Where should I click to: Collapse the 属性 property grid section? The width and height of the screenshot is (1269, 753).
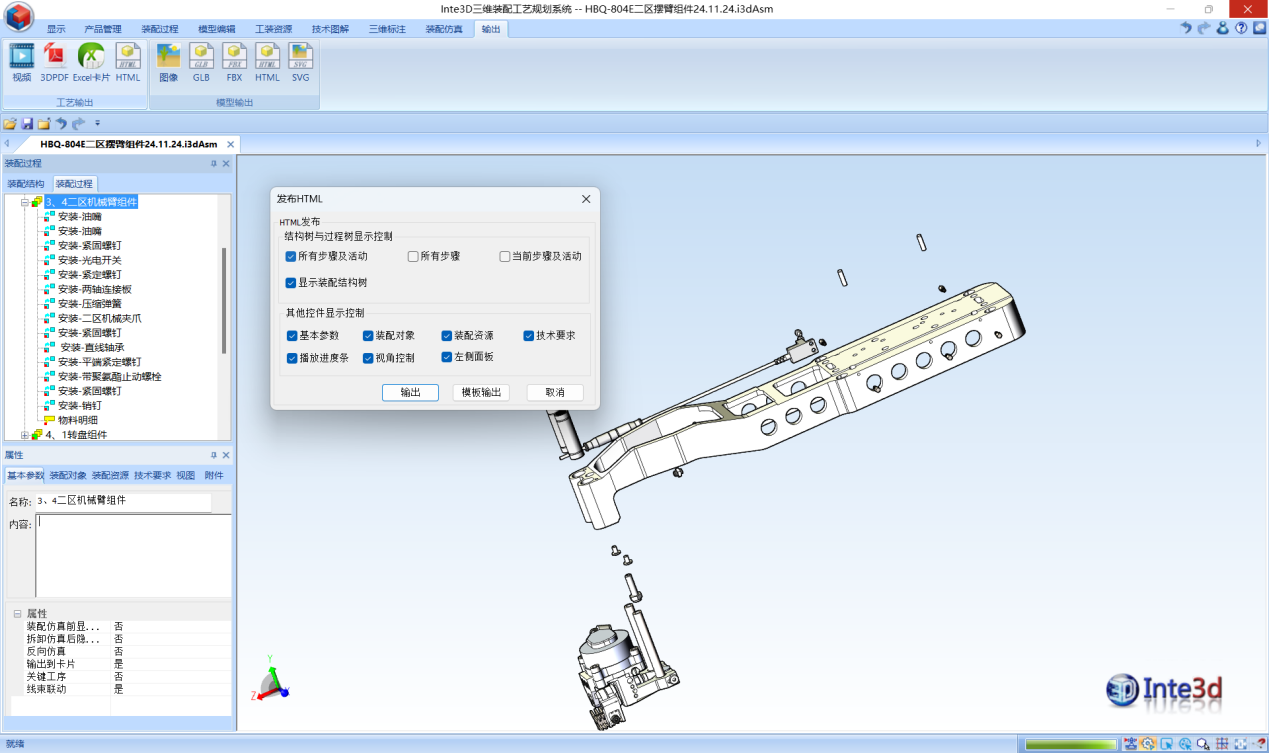17,613
